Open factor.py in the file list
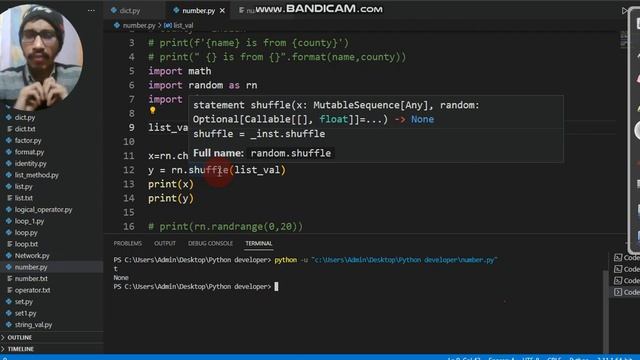 [28, 140]
